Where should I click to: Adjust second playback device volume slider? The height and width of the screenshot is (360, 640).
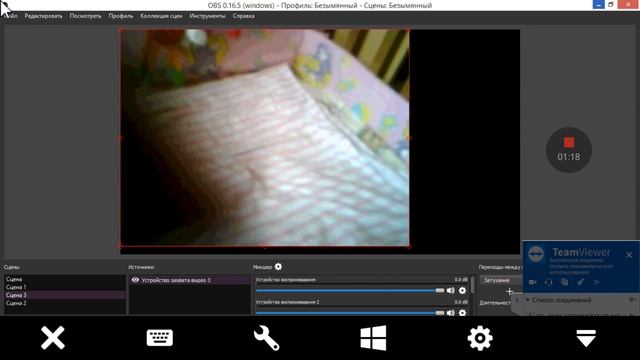point(350,313)
